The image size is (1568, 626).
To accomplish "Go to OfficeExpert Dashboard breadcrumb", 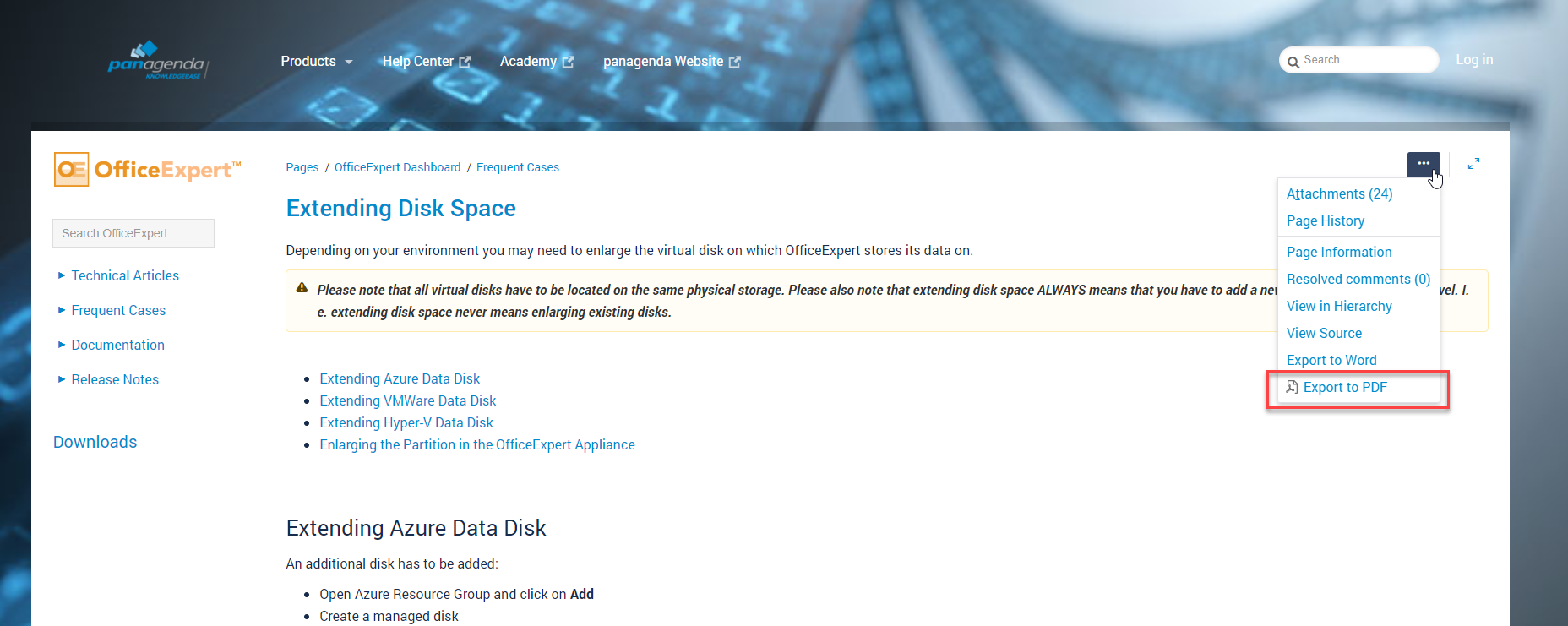I will click(x=398, y=167).
